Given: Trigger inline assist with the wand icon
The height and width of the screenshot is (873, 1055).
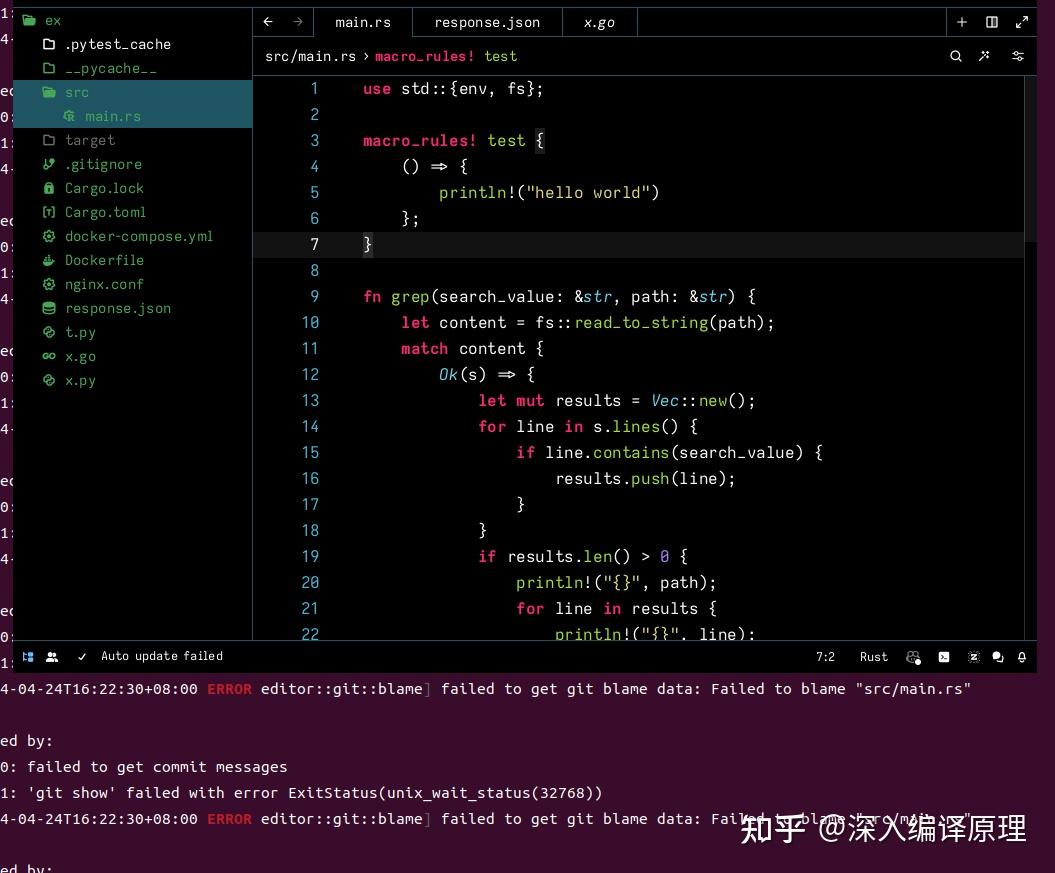Looking at the screenshot, I should pos(984,56).
